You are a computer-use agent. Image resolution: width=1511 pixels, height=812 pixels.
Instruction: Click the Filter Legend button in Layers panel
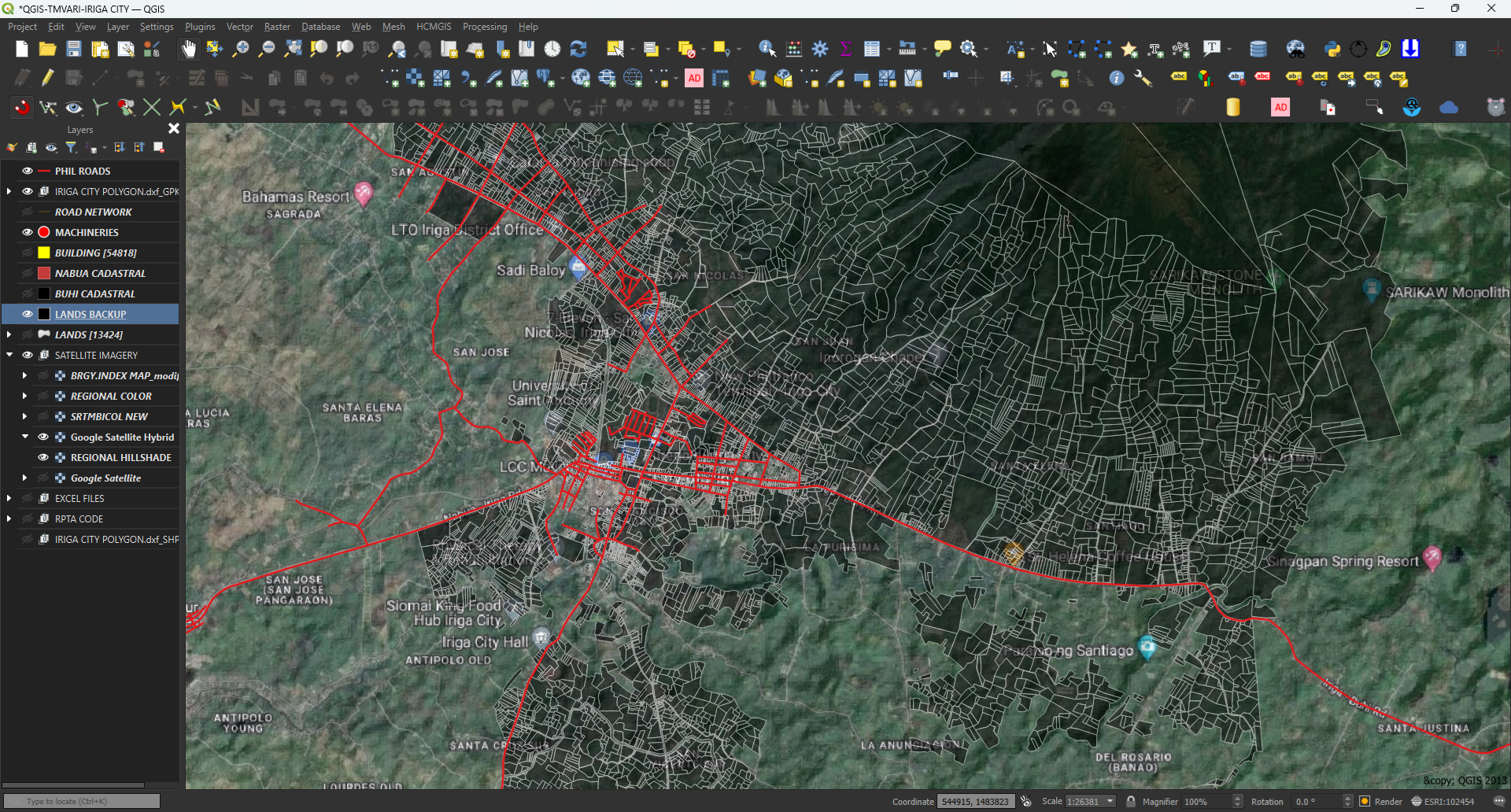[x=71, y=147]
